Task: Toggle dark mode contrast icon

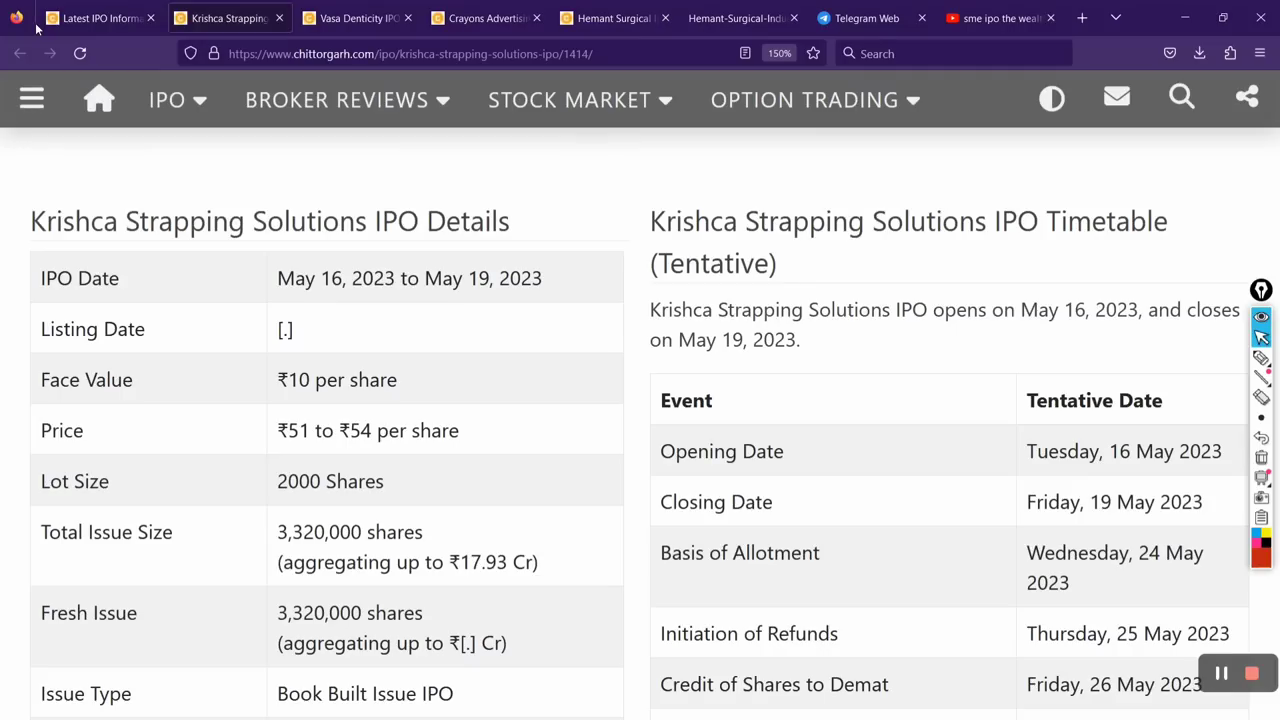Action: pos(1052,98)
